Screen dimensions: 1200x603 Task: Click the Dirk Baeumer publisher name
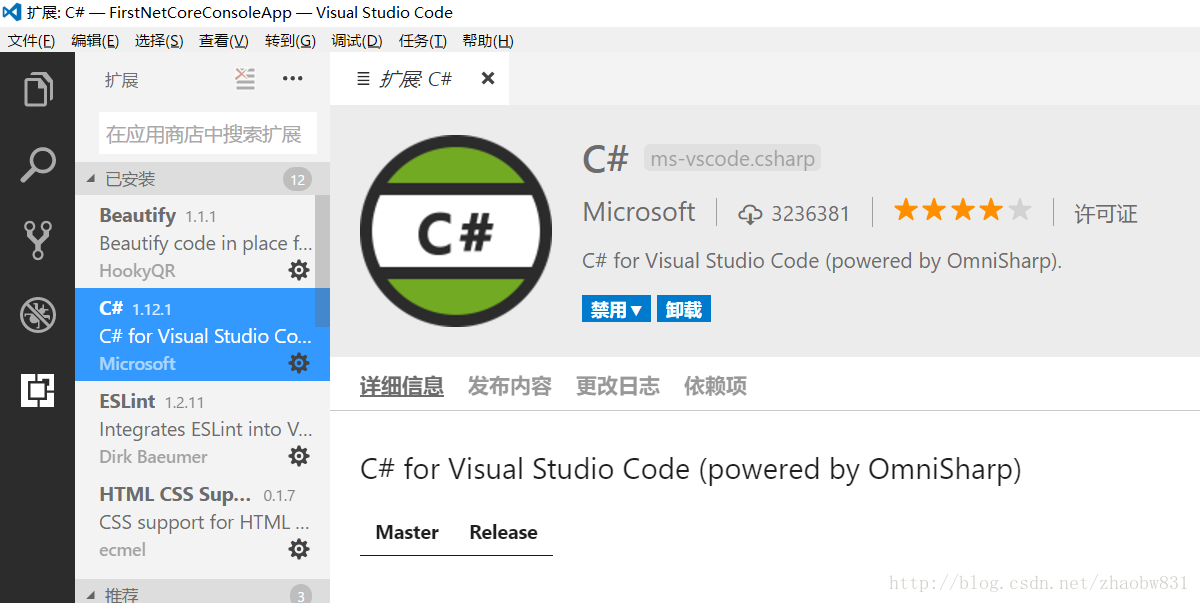pyautogui.click(x=153, y=457)
